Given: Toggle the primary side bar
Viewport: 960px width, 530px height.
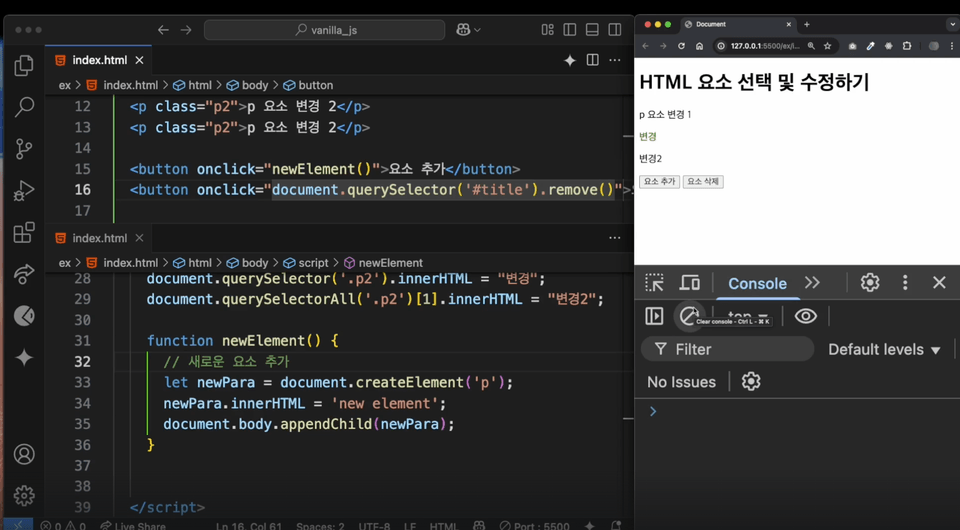Looking at the screenshot, I should 569,29.
